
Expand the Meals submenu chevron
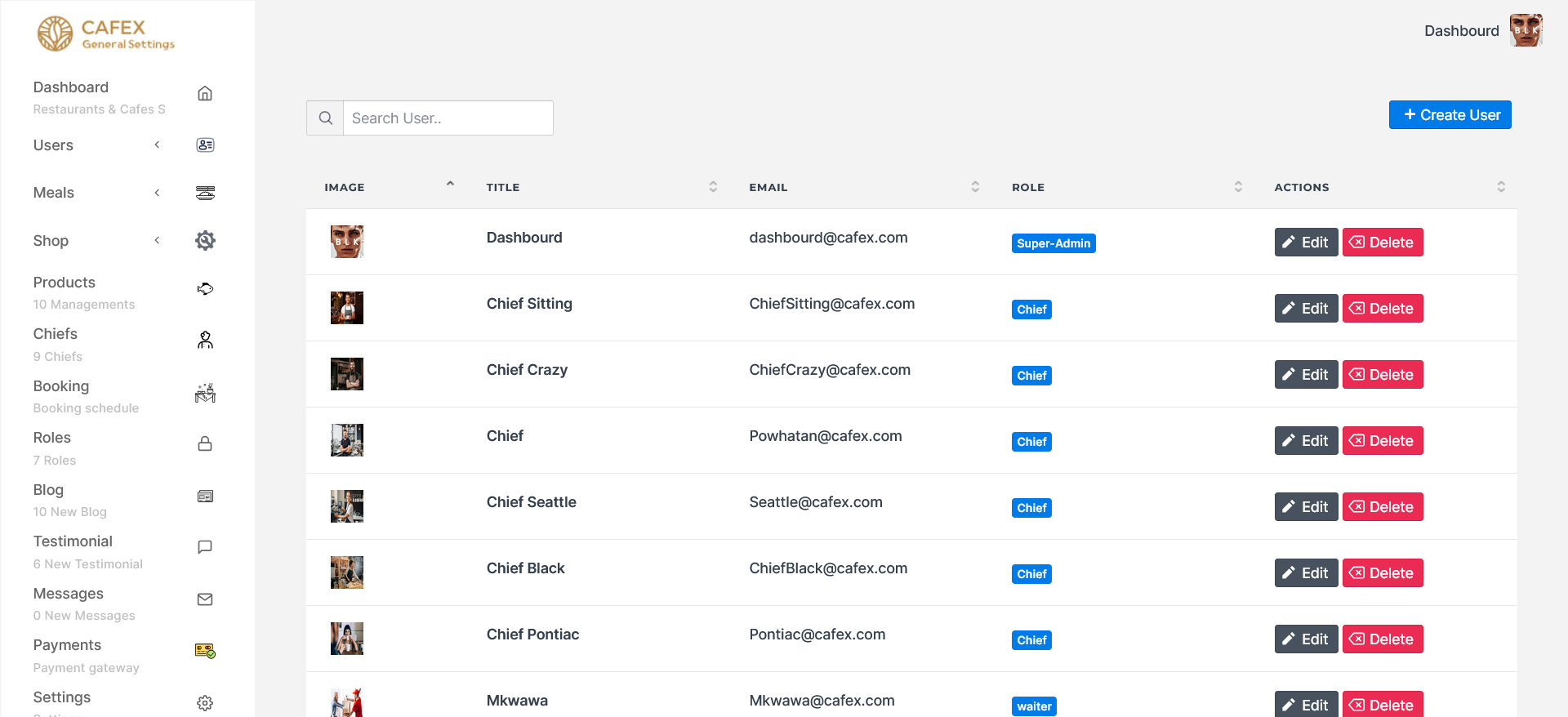(157, 193)
